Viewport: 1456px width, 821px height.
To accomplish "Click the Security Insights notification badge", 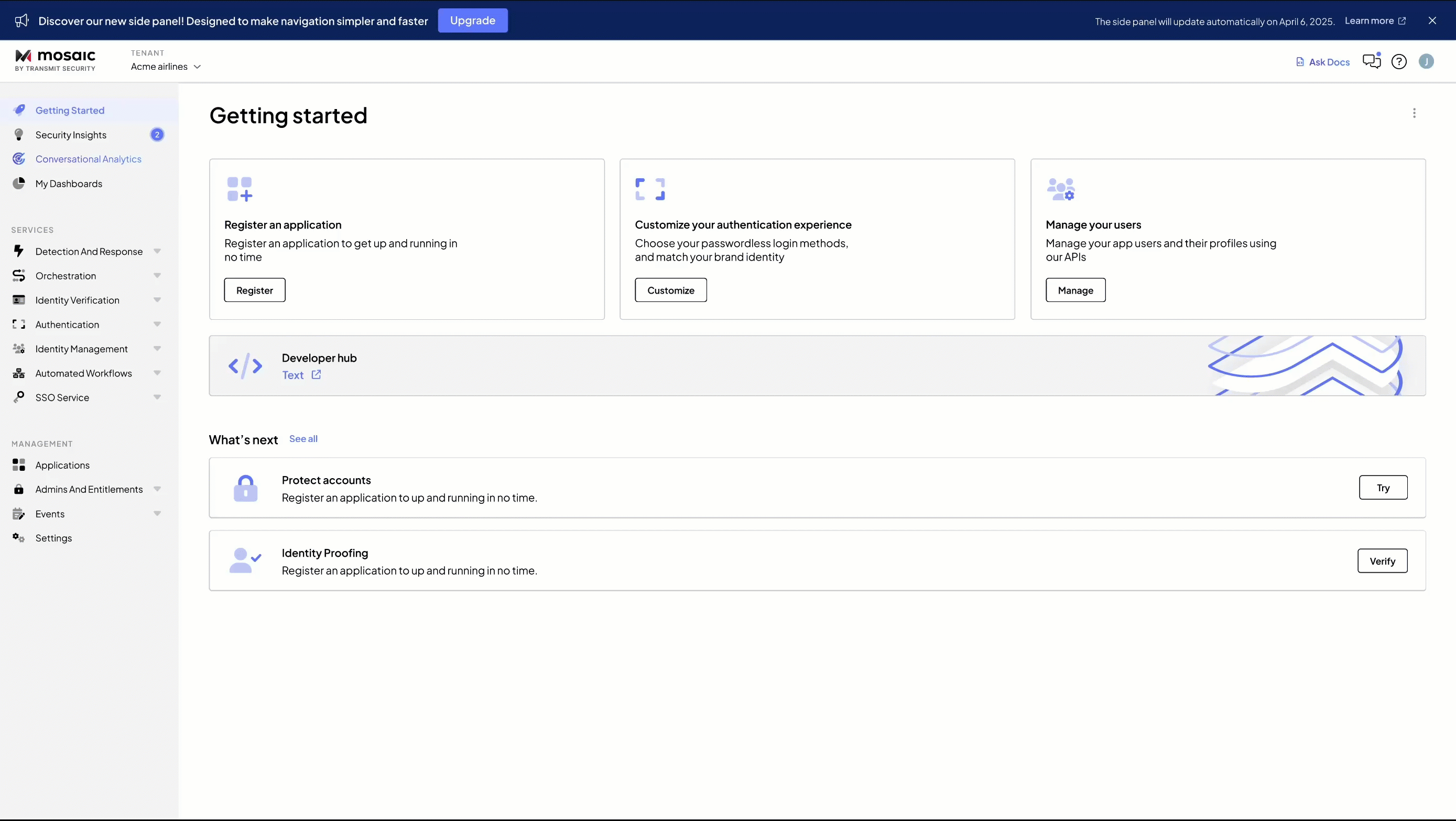I will click(x=157, y=135).
